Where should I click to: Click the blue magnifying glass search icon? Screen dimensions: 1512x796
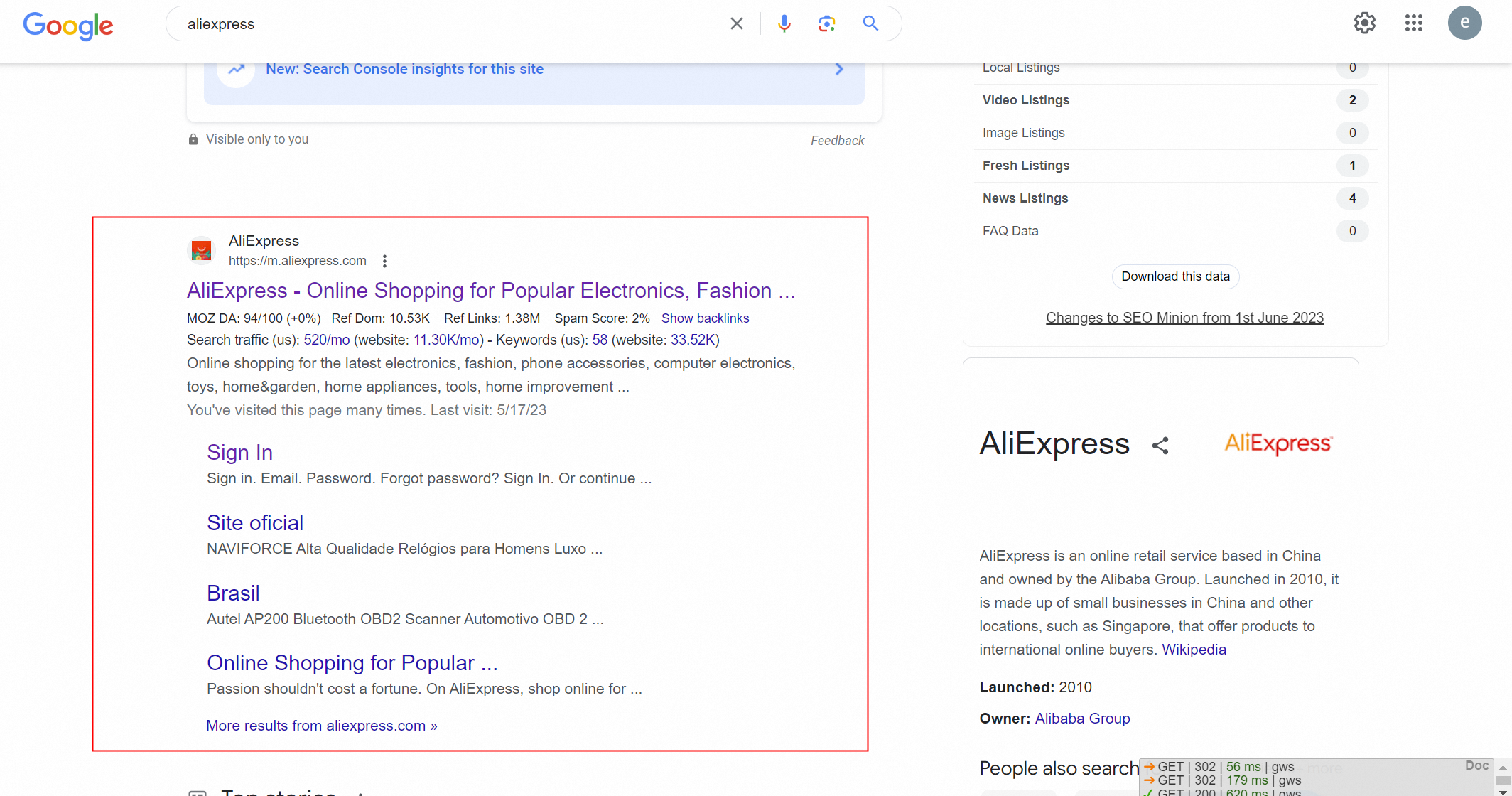870,24
